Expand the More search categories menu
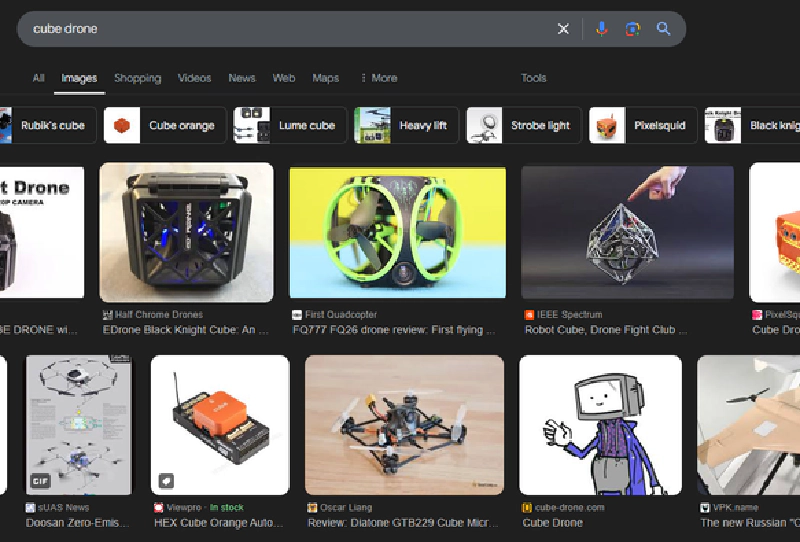The height and width of the screenshot is (542, 800). [x=378, y=78]
